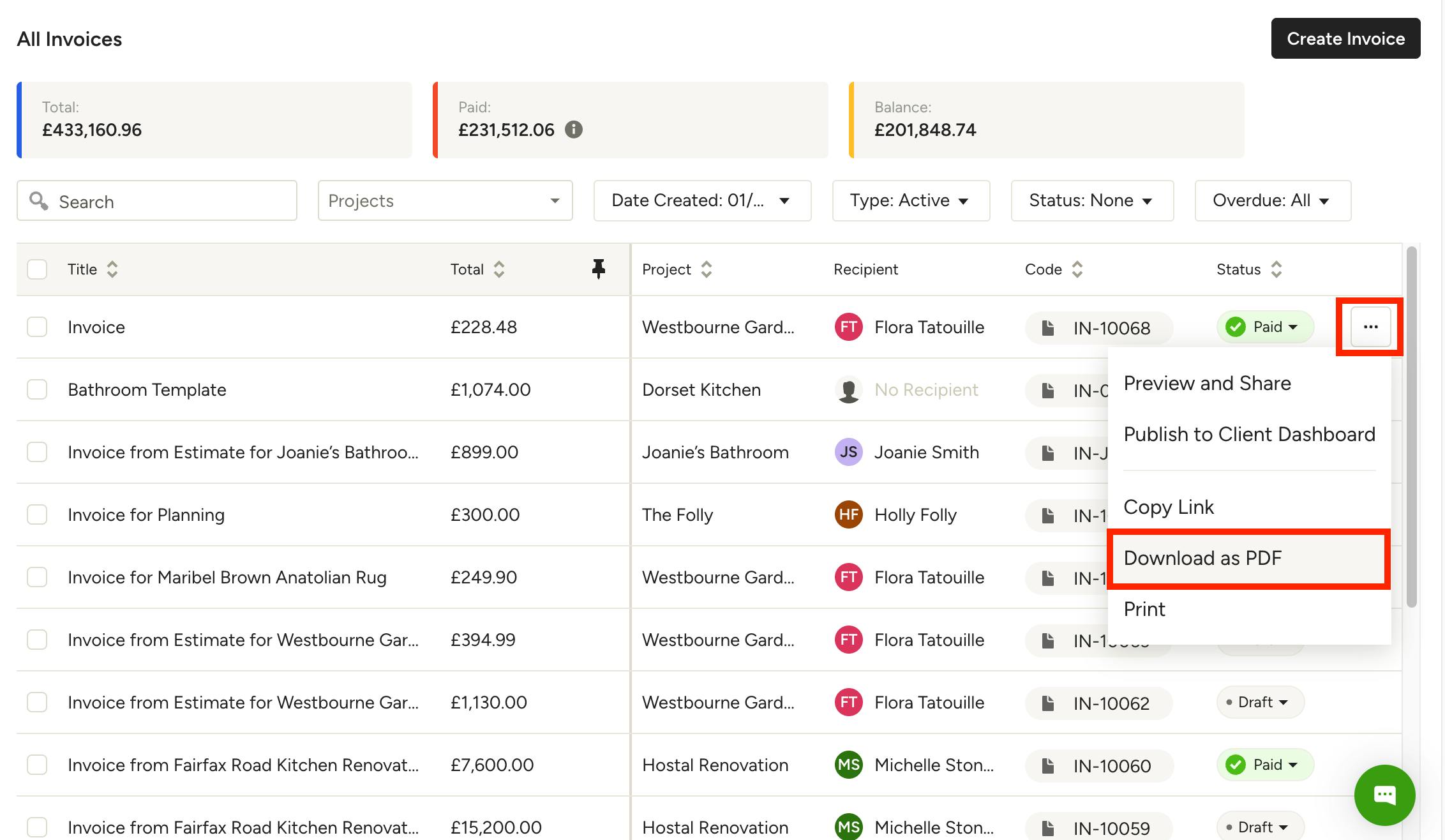Click the document icon beside code IN-10068
1445x840 pixels.
(x=1047, y=328)
